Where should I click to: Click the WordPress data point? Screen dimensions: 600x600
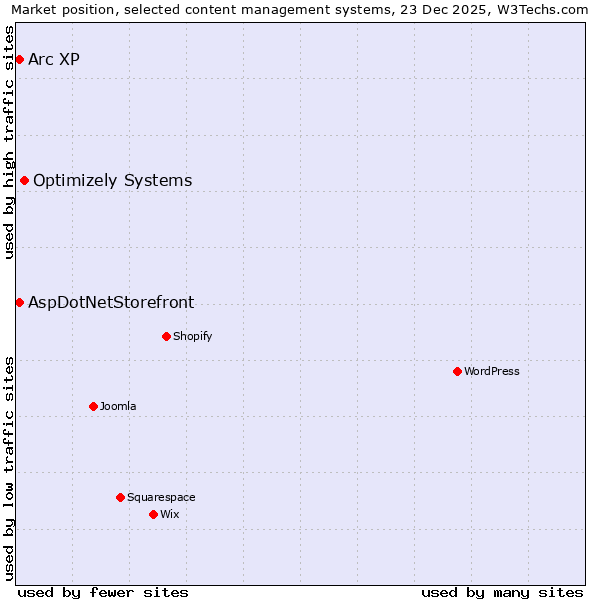tap(457, 372)
